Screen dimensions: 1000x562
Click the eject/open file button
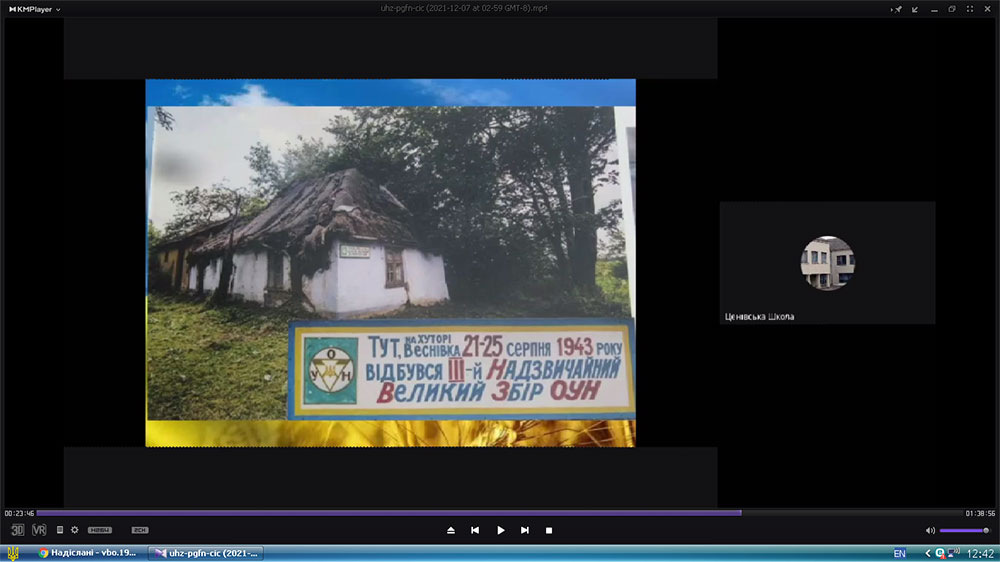451,530
